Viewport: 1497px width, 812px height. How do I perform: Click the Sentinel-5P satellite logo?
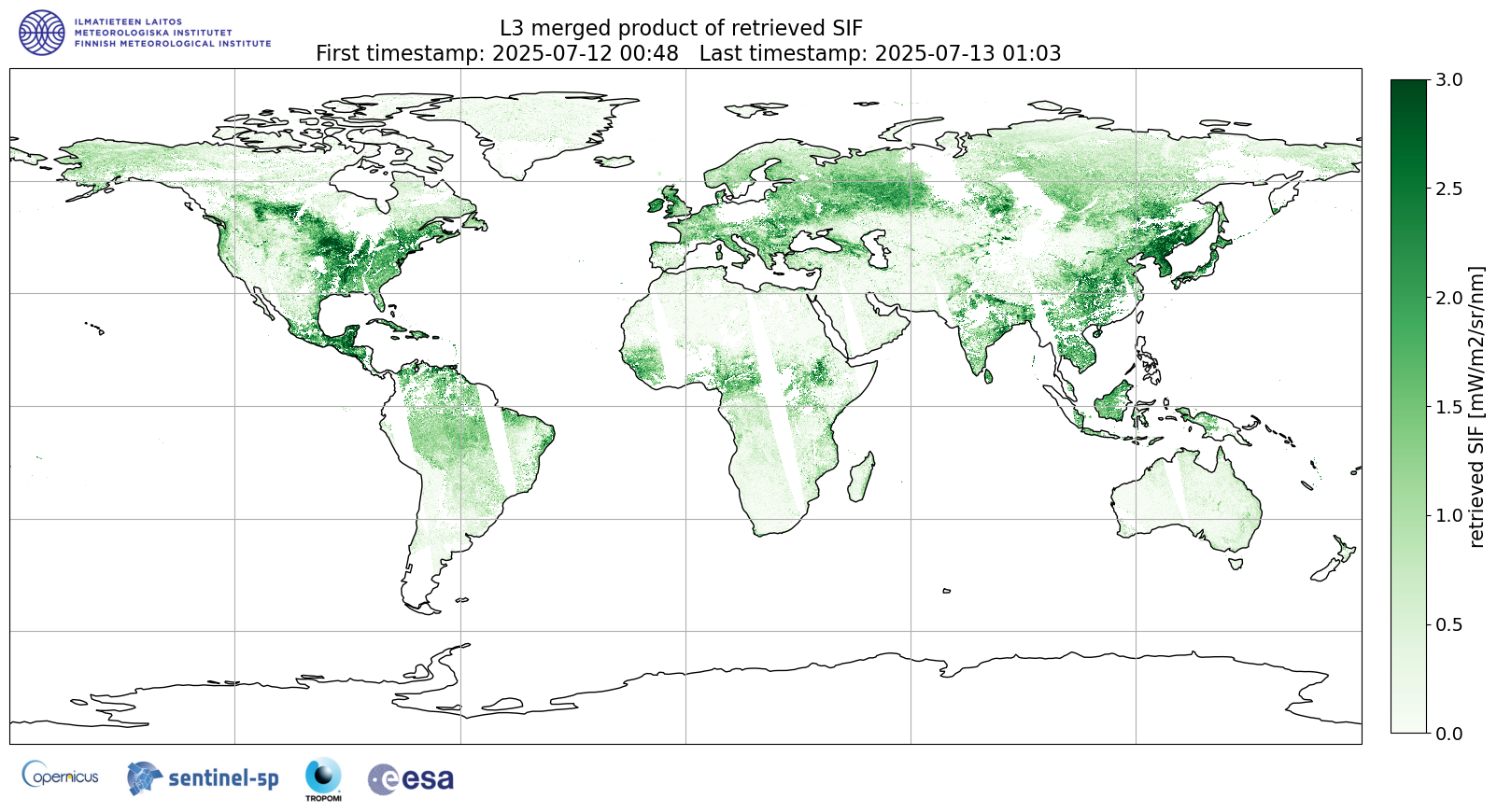(203, 777)
